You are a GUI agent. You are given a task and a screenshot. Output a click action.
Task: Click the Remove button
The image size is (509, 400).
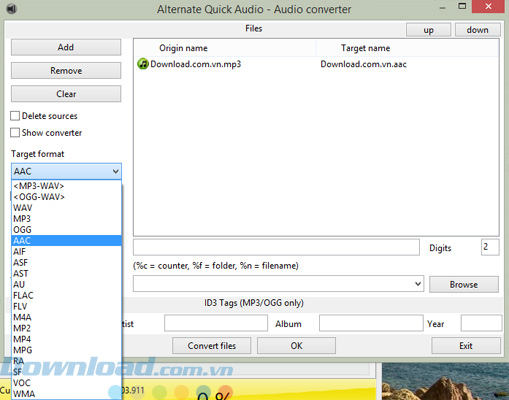point(66,71)
